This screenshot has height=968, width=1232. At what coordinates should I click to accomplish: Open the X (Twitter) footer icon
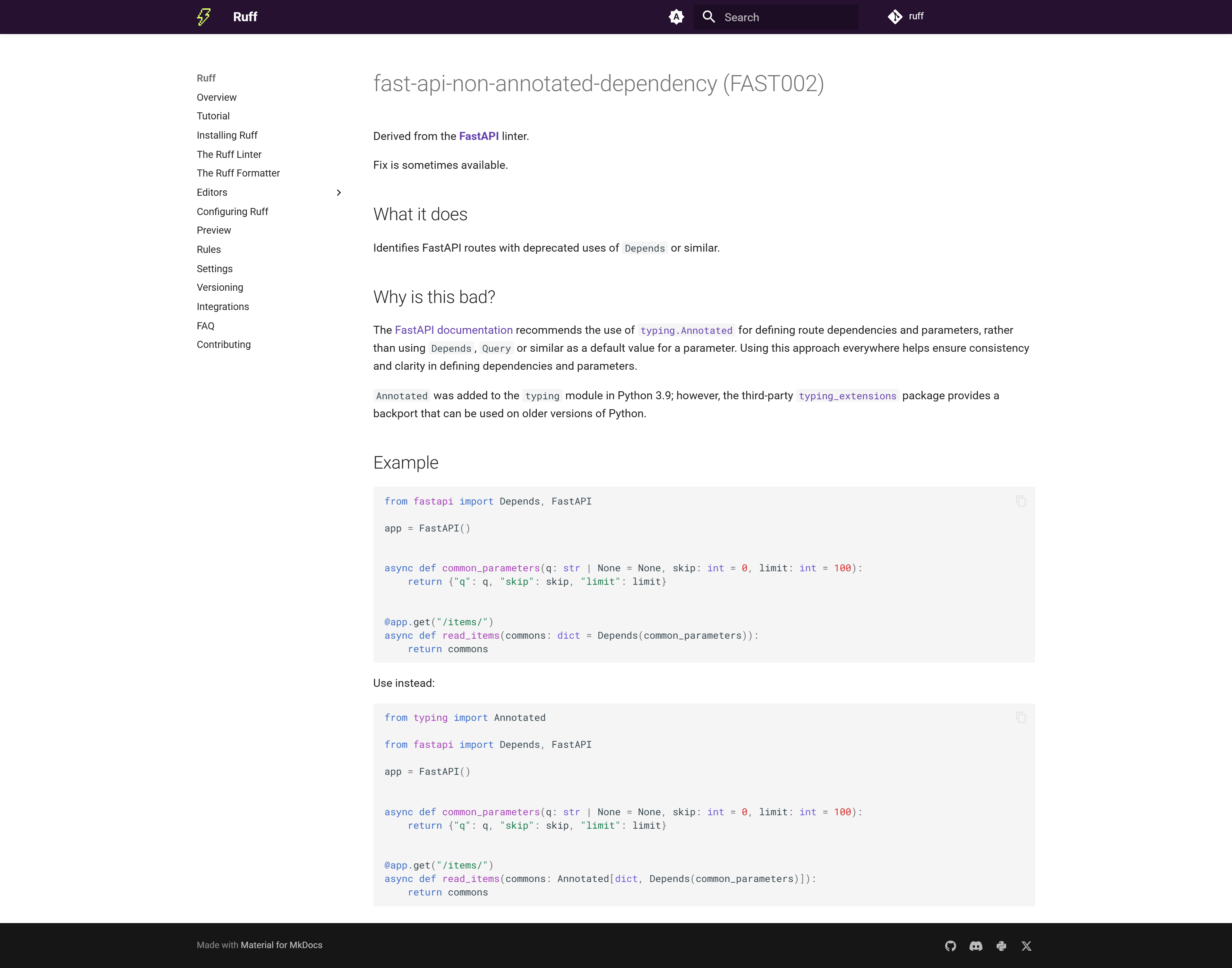tap(1026, 946)
